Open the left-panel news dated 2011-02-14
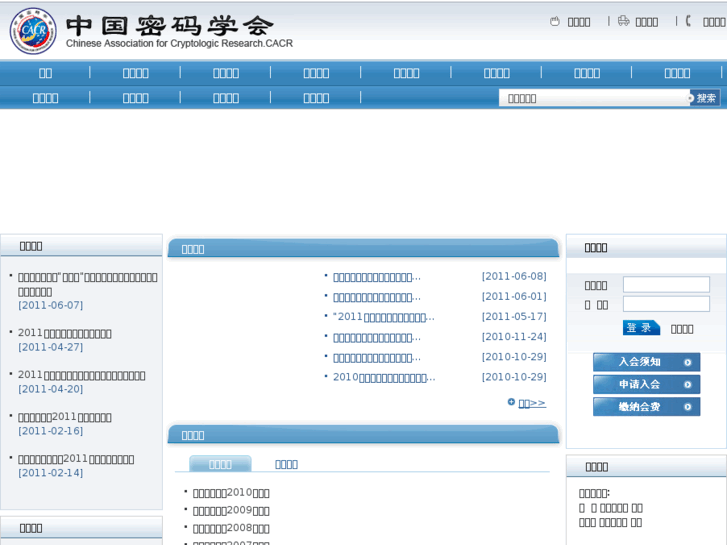727x545 pixels. 76,459
